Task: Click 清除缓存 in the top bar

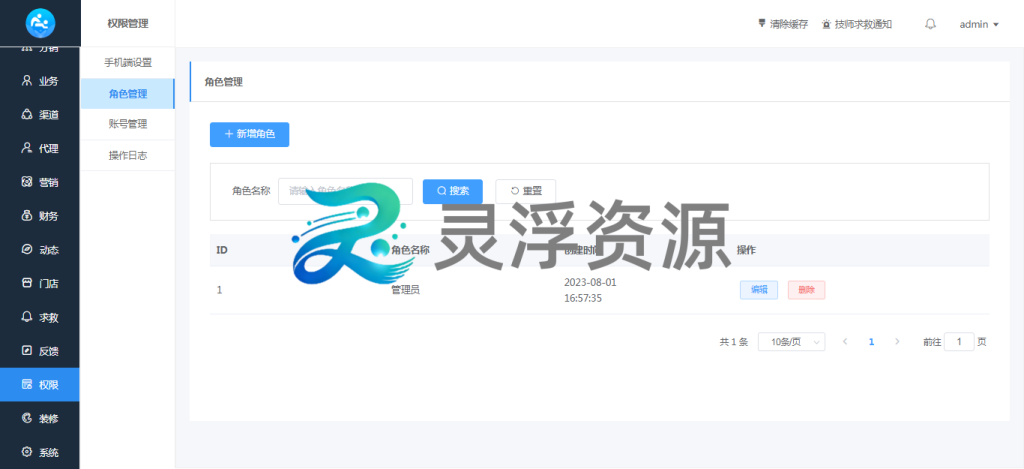Action: point(783,24)
